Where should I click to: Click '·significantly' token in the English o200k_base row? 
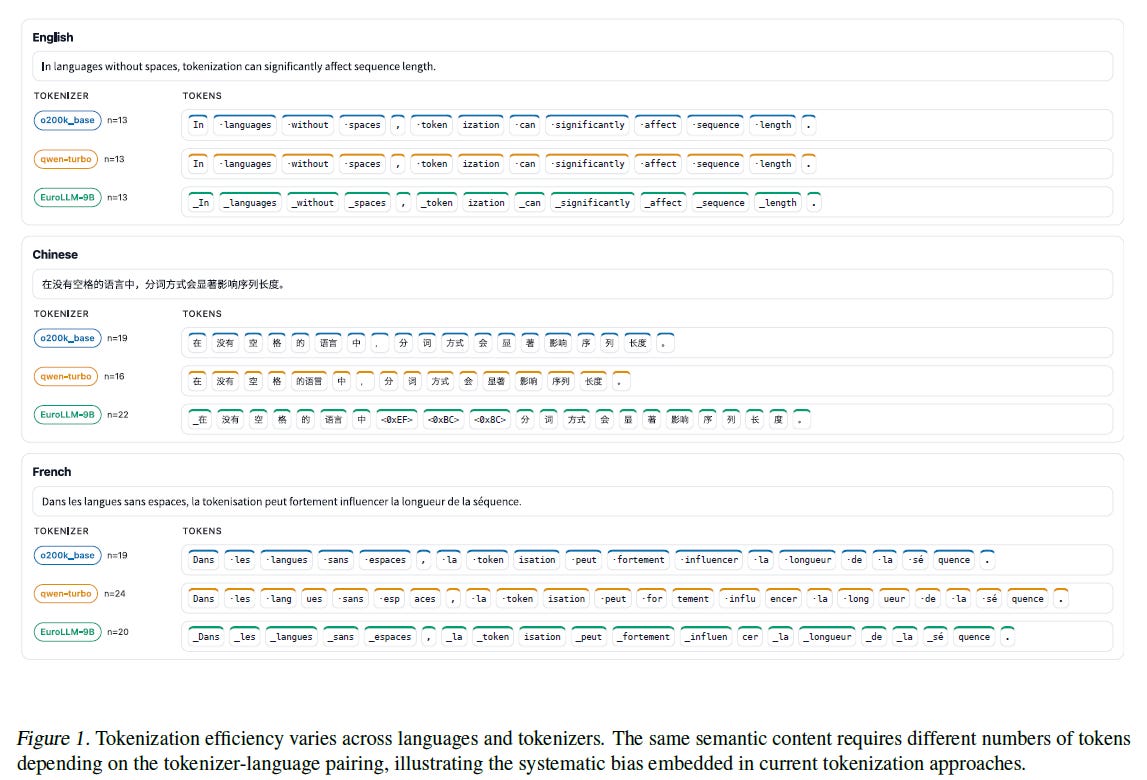[x=588, y=125]
